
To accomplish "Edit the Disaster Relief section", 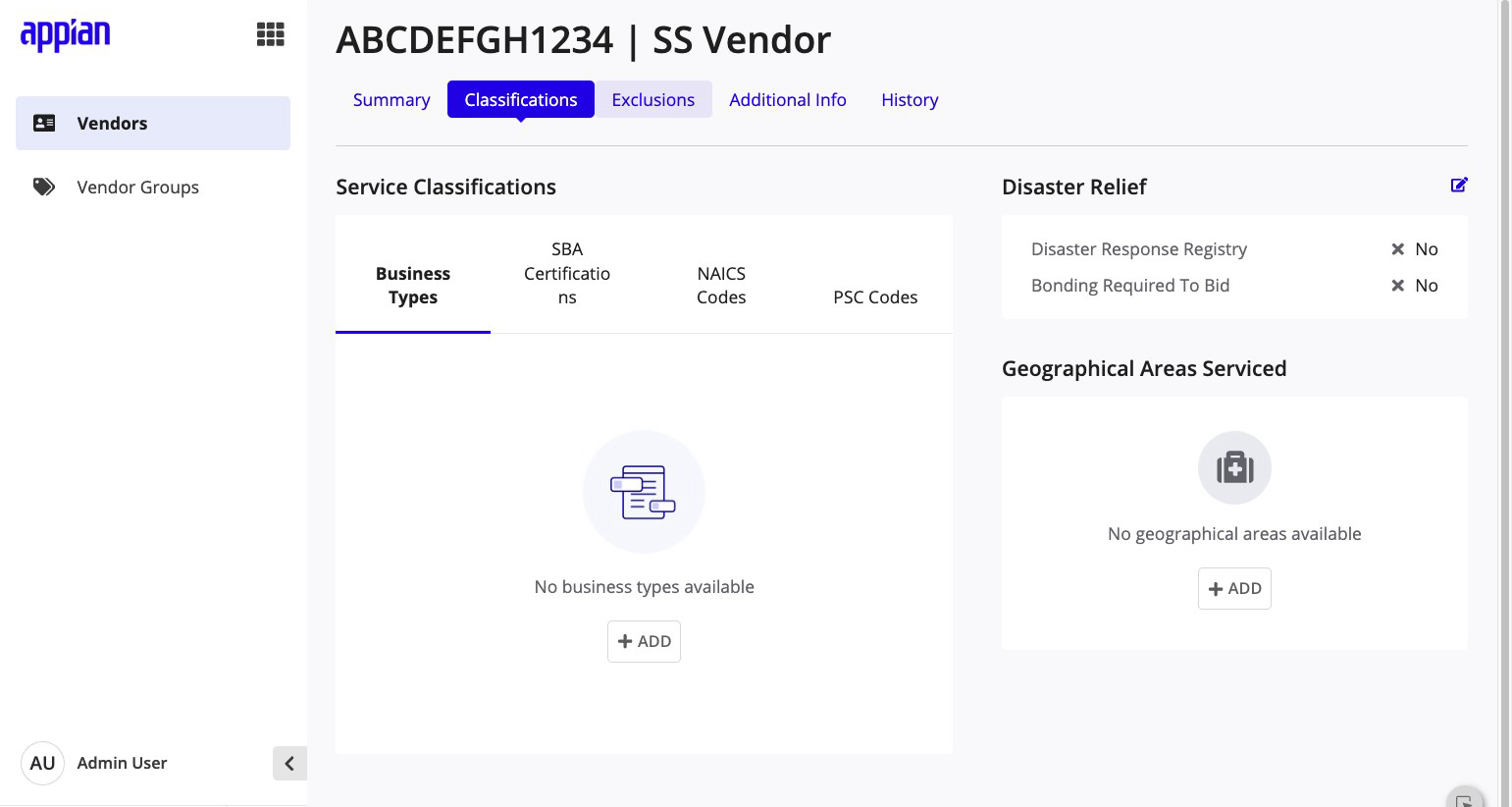I will point(1459,185).
